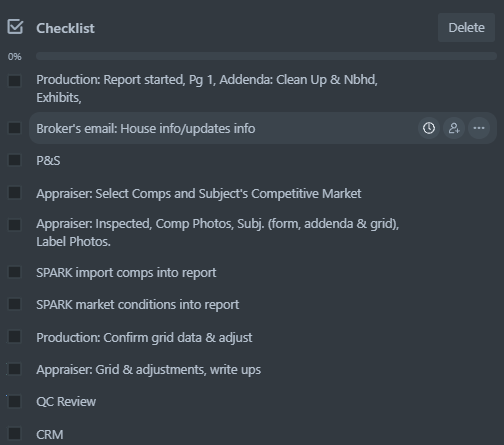Viewport: 504px width, 445px height.
Task: Edit the QC Review item text
Action: pyautogui.click(x=66, y=402)
